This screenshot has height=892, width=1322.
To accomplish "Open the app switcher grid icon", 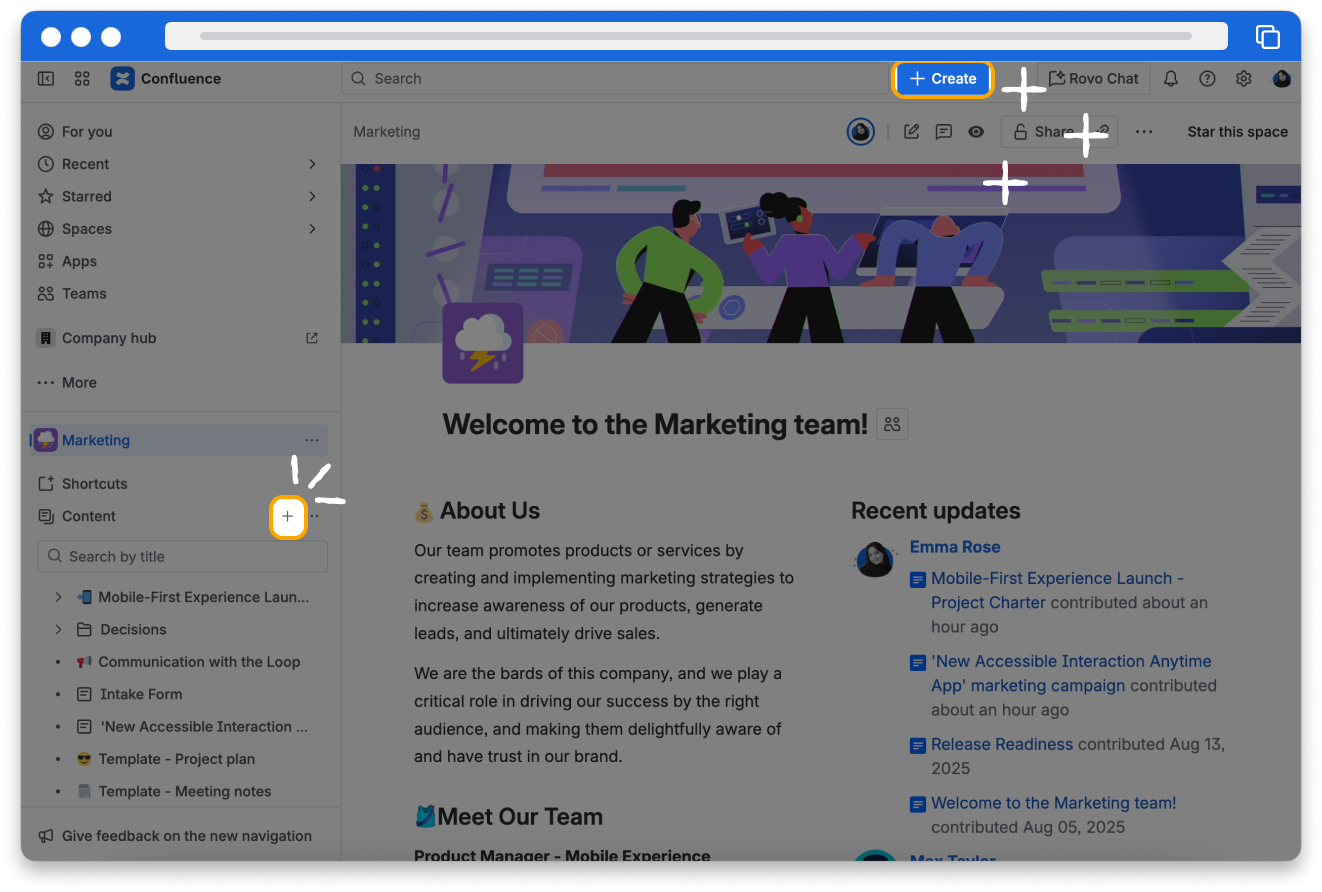I will (82, 79).
